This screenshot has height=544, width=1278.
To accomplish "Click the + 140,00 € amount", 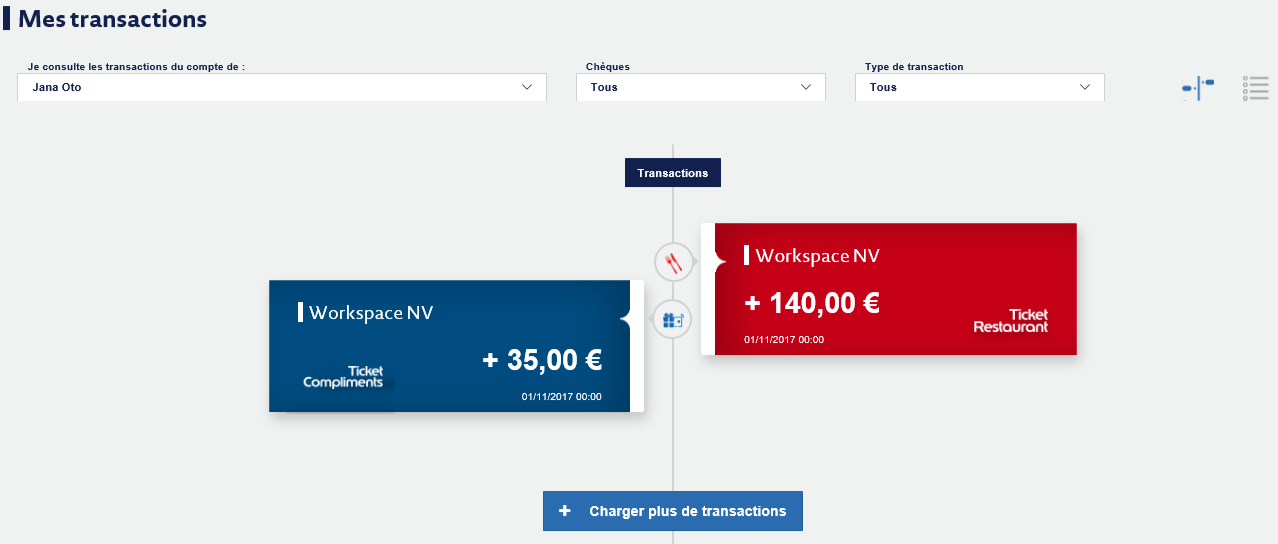I will (812, 303).
